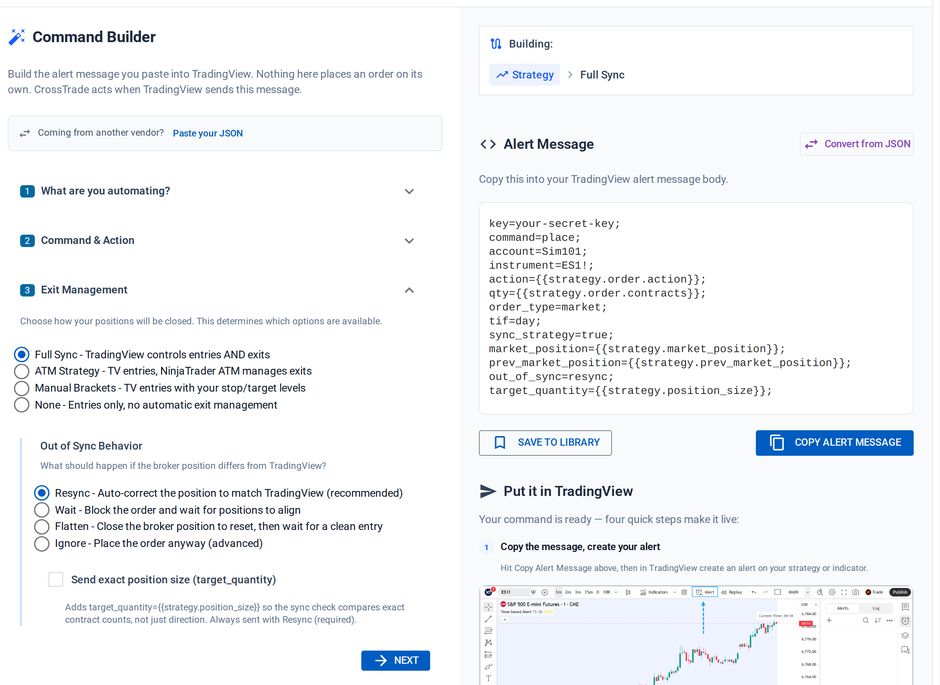Screen dimensions: 940x685
Task: Click 'Put it in TradingView' heading
Action: coord(568,491)
